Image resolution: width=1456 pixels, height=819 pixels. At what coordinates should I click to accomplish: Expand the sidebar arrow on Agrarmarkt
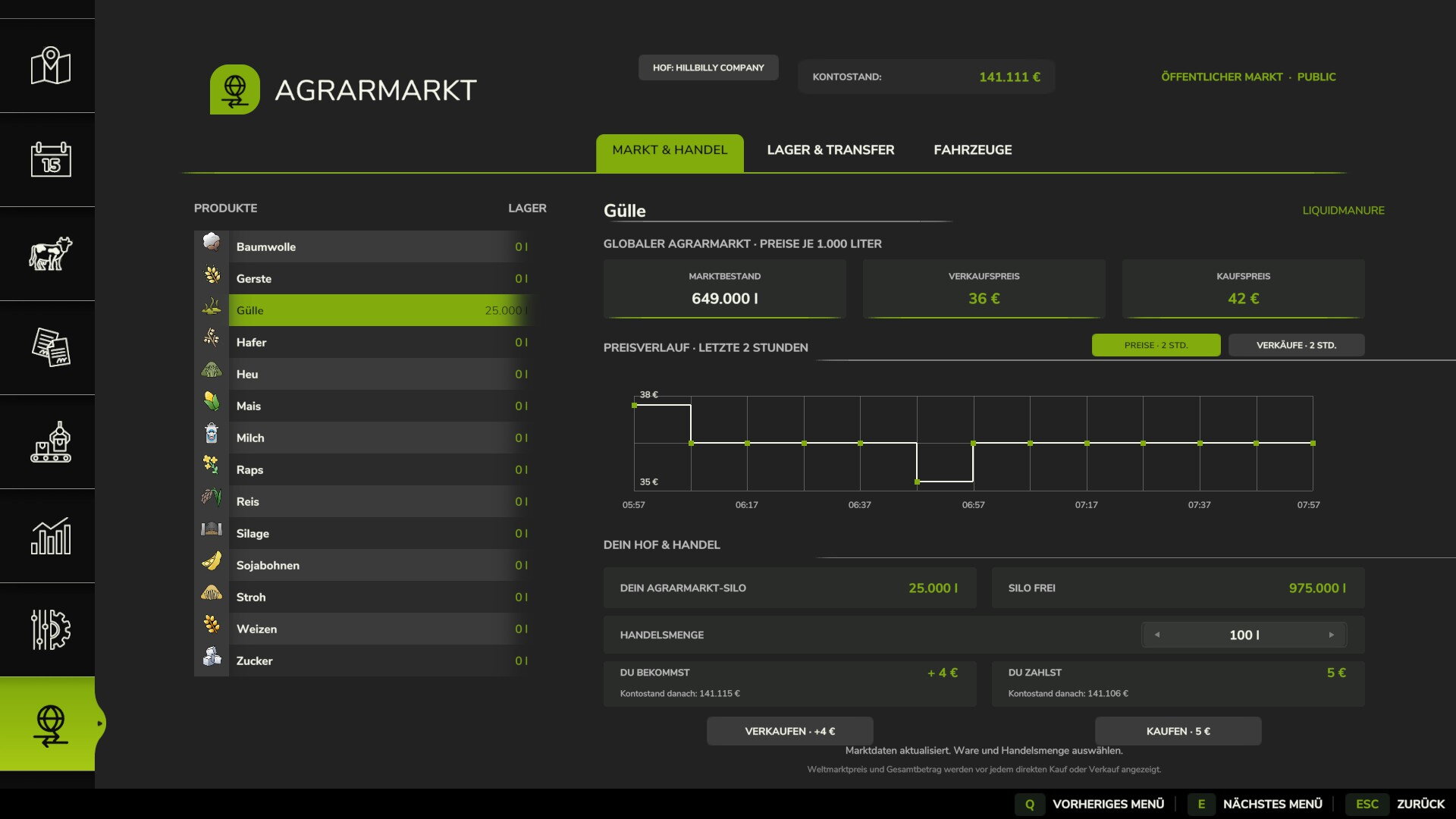[99, 723]
